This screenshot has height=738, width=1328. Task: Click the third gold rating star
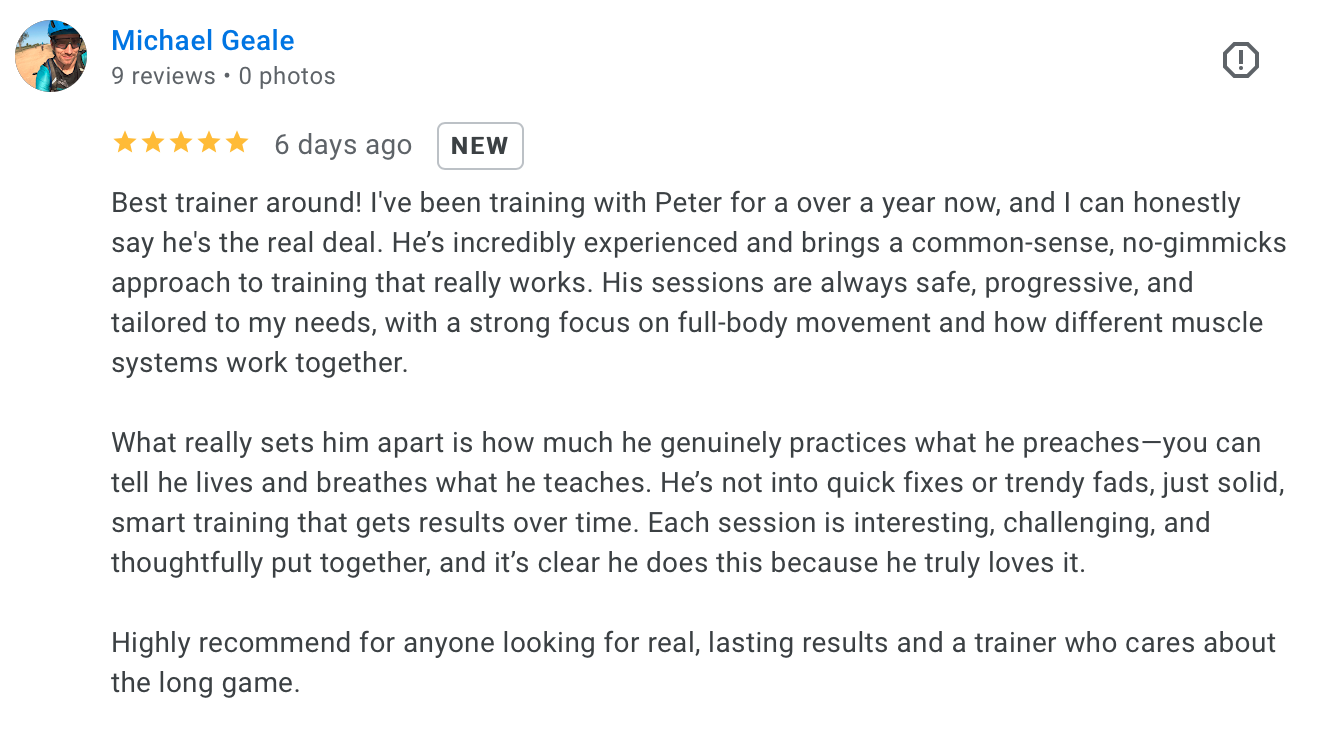click(181, 143)
